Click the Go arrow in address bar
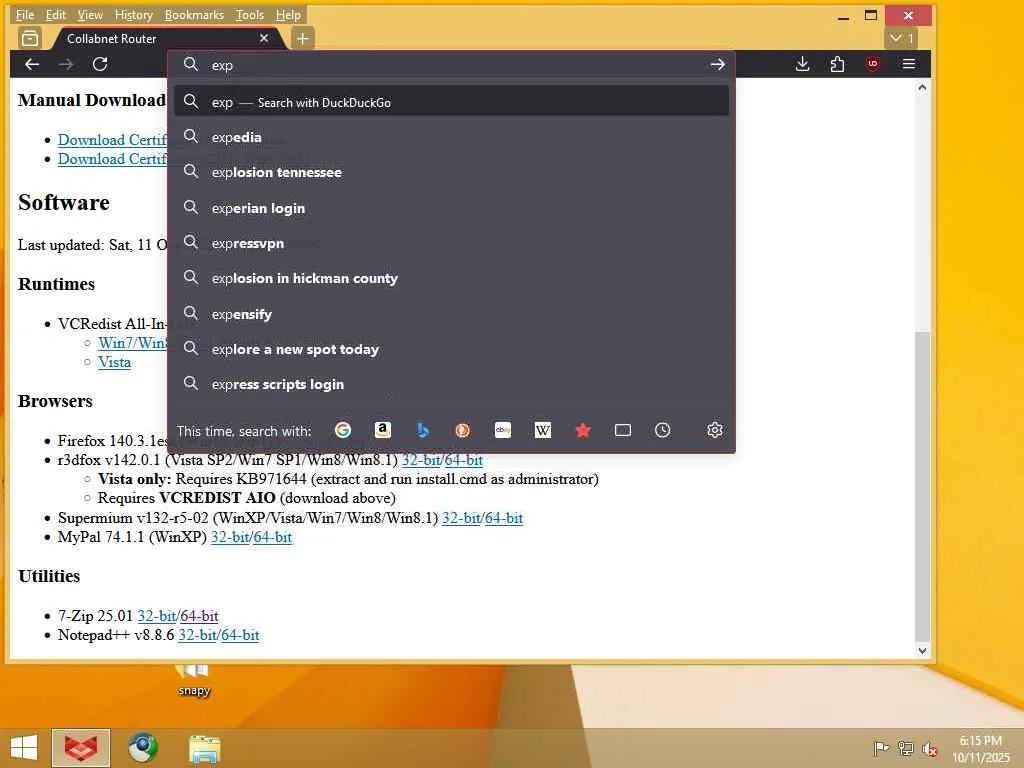 pyautogui.click(x=717, y=64)
